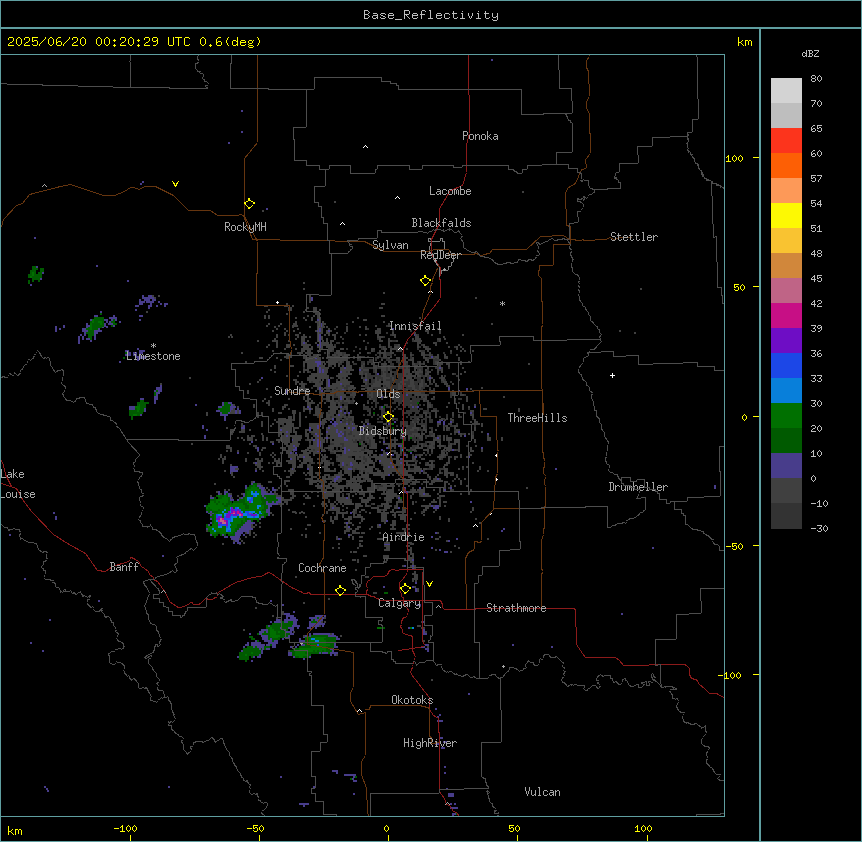
Task: Click the km unit label at bottom left
Action: [x=15, y=830]
